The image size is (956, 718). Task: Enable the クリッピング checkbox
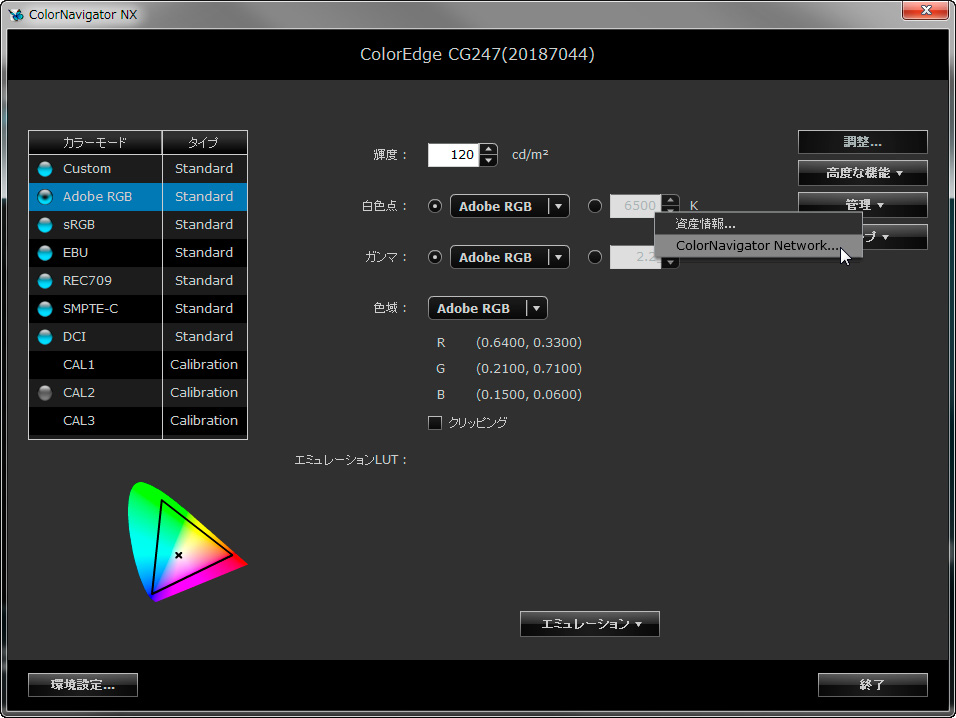[435, 422]
